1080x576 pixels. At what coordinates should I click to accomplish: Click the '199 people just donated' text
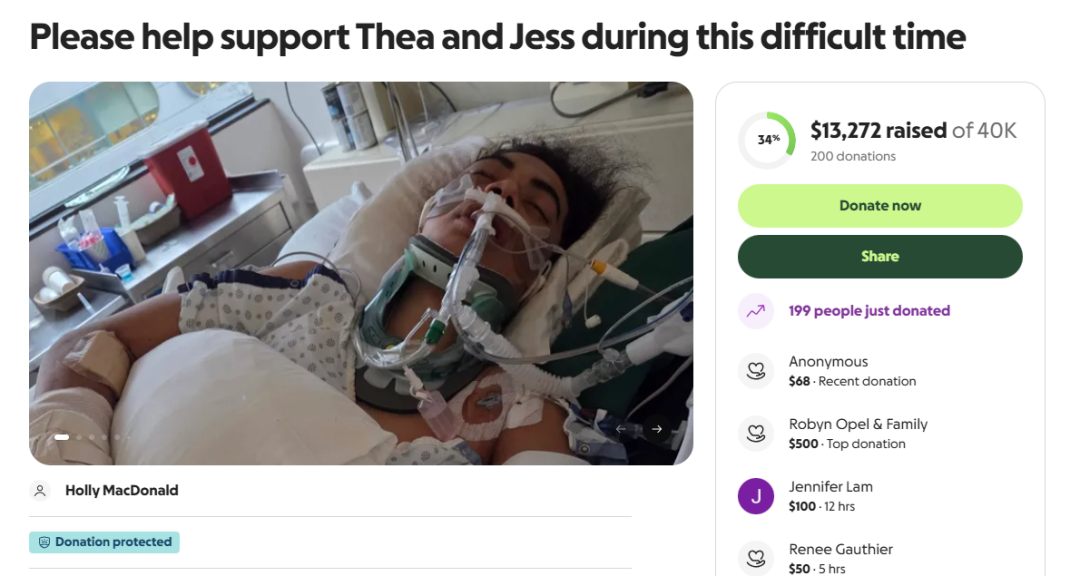pyautogui.click(x=869, y=311)
